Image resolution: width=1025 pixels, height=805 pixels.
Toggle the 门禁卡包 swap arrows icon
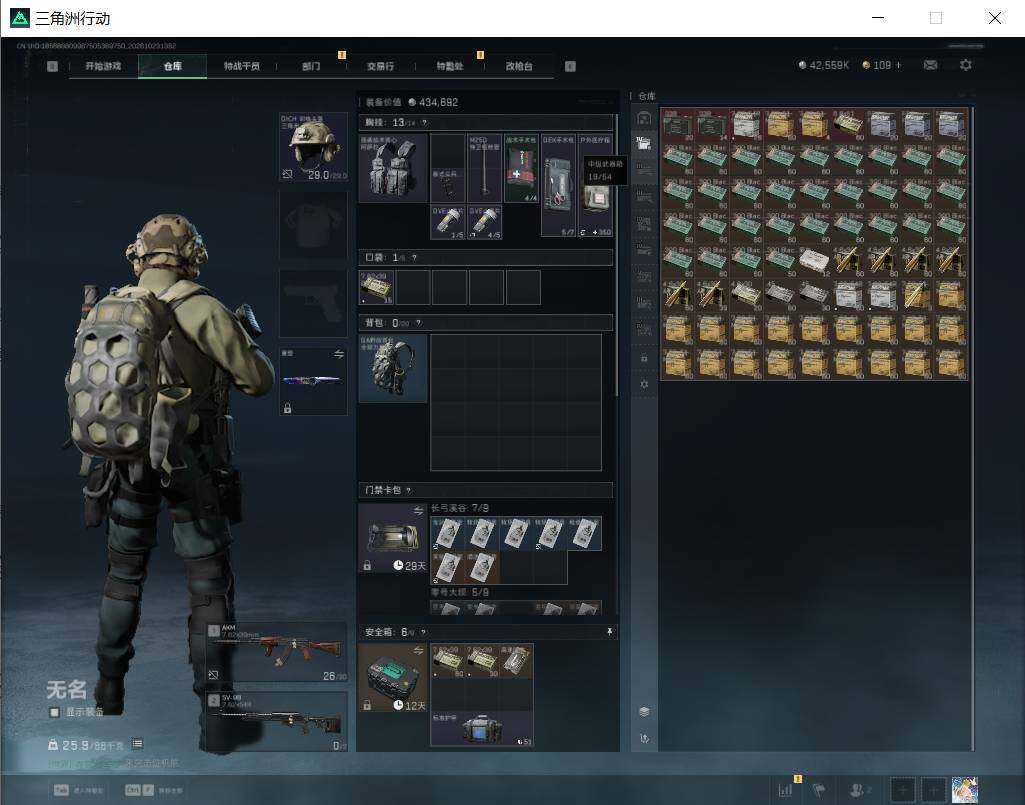418,511
